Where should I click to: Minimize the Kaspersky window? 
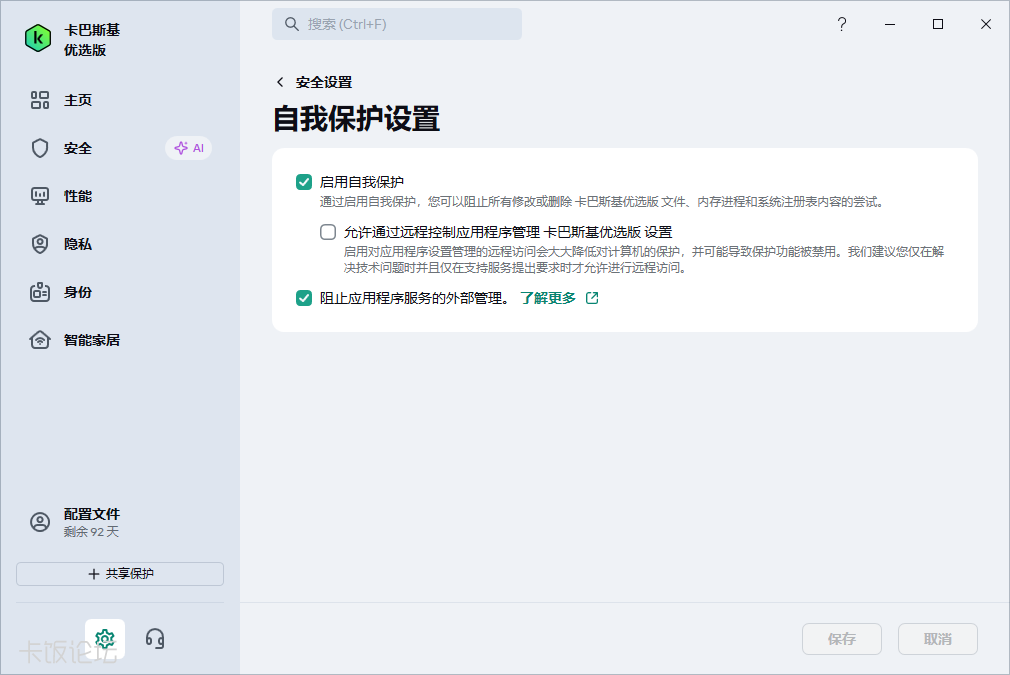point(890,24)
